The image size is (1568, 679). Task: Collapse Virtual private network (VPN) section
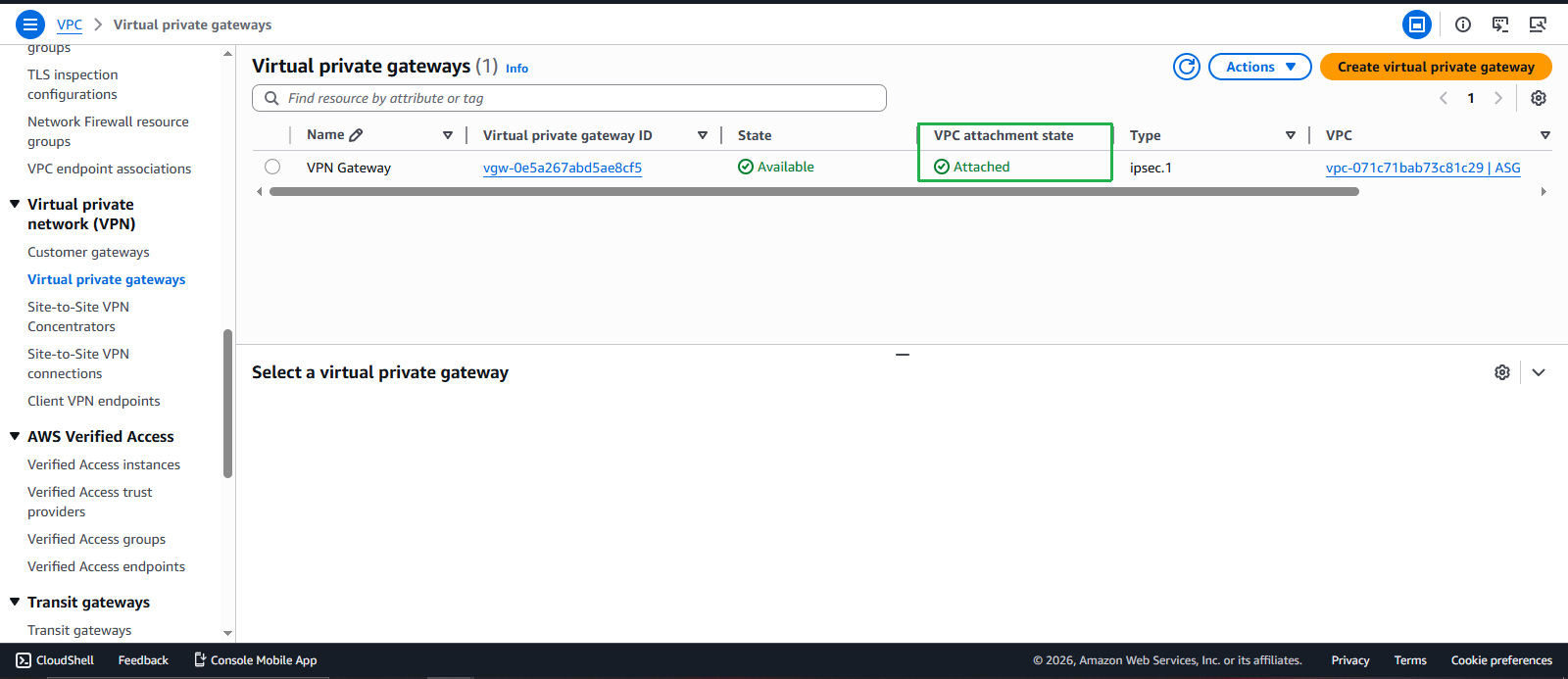pos(15,204)
